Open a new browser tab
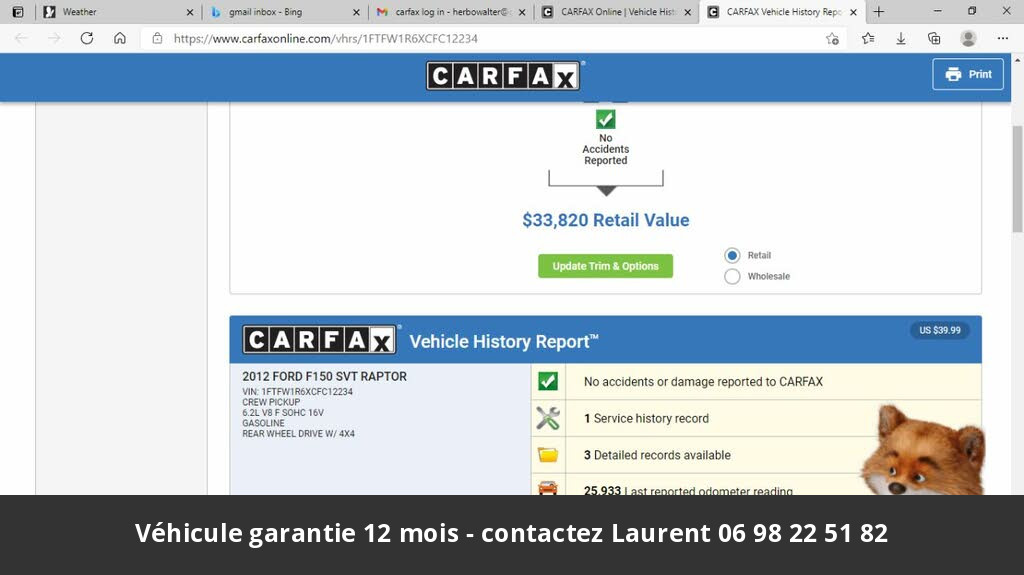 click(x=879, y=12)
